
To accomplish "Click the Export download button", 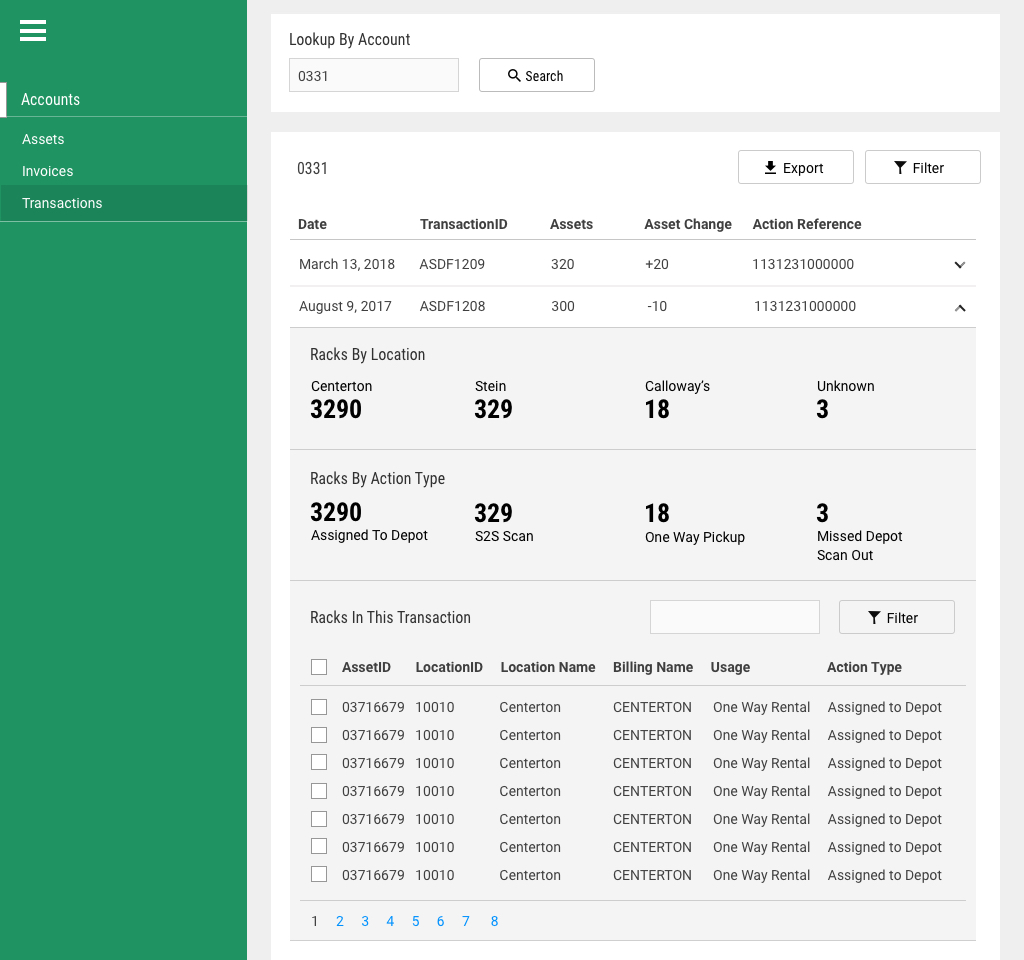I will click(x=795, y=167).
